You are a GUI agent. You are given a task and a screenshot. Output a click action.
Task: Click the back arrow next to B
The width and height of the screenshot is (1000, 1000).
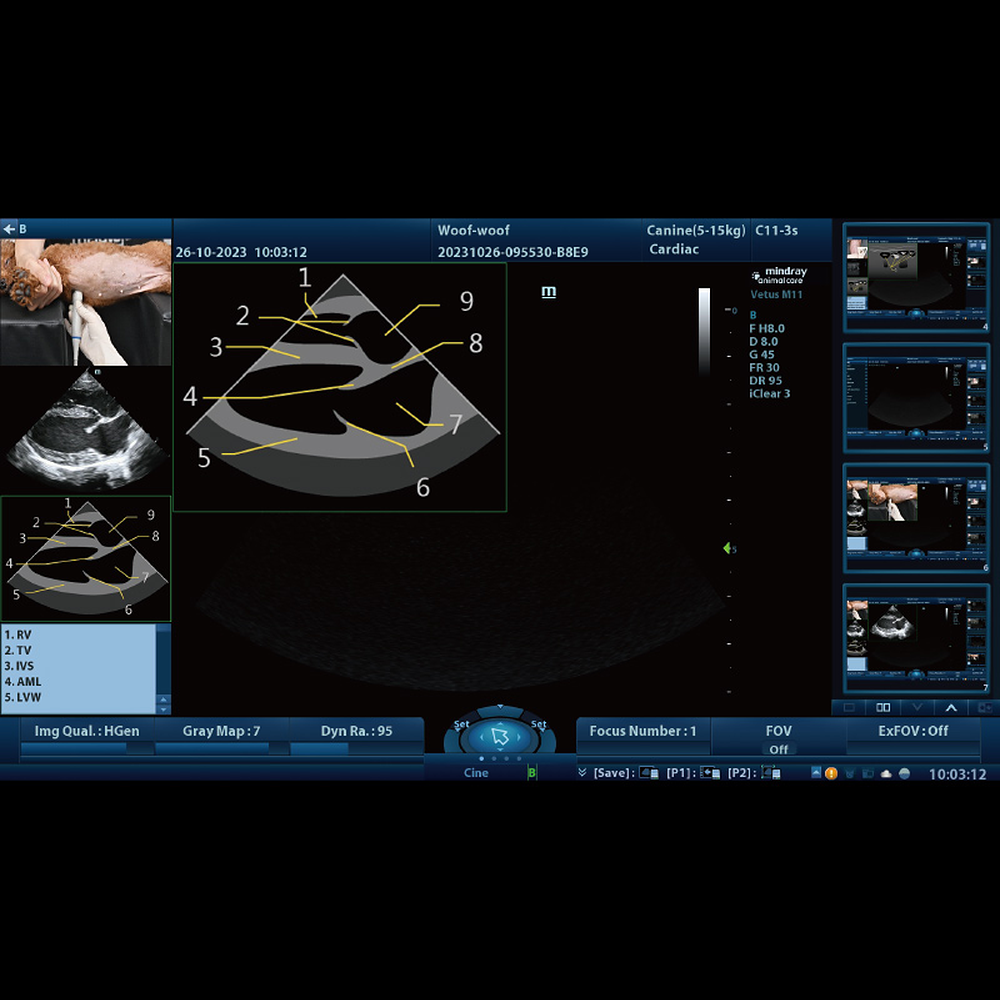[x=9, y=228]
